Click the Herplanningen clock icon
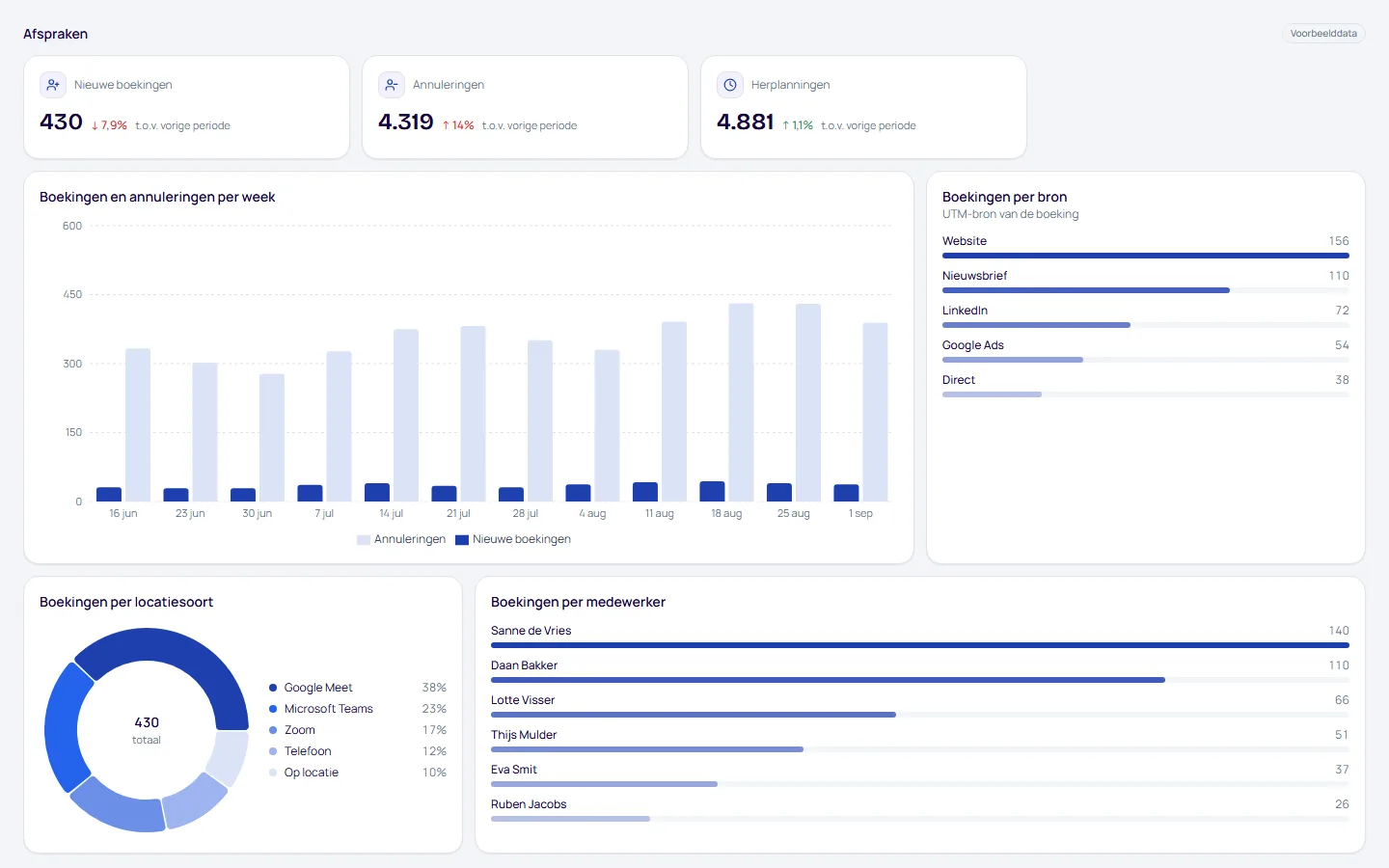This screenshot has height=868, width=1389. (730, 85)
